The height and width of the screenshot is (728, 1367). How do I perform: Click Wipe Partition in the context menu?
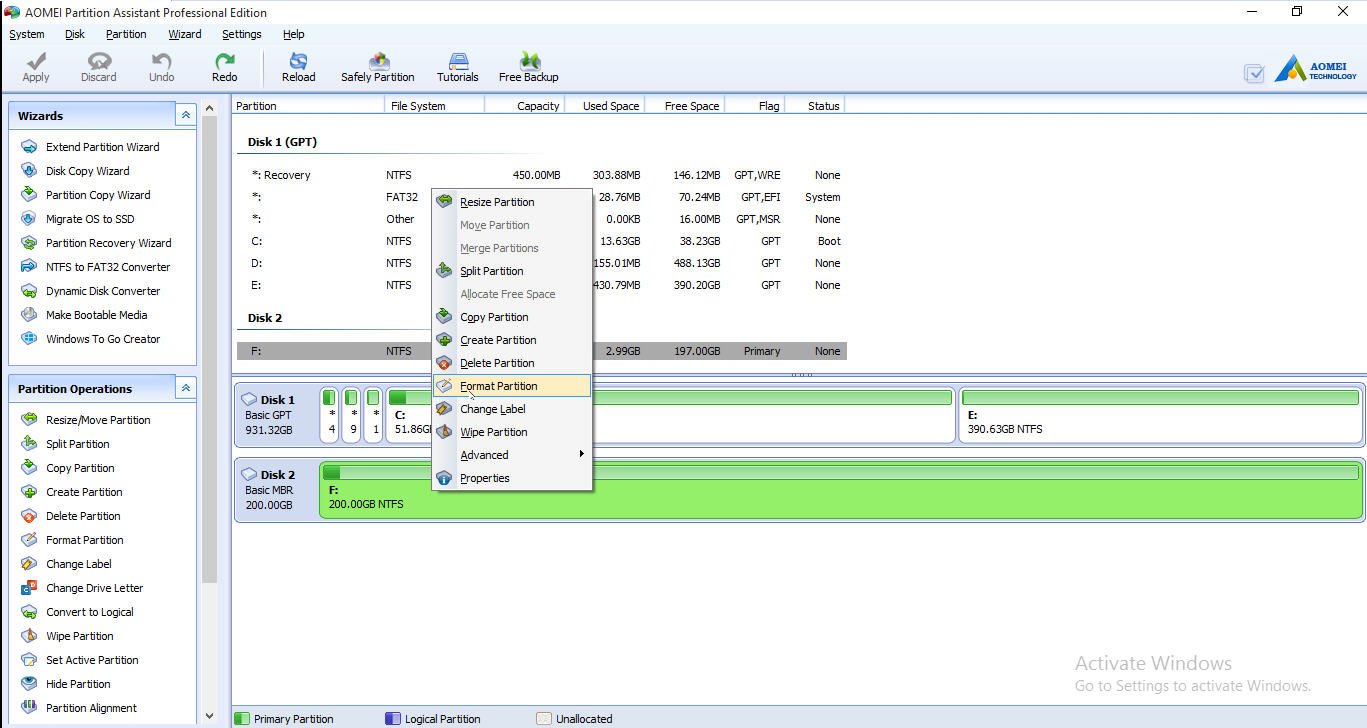click(x=493, y=432)
